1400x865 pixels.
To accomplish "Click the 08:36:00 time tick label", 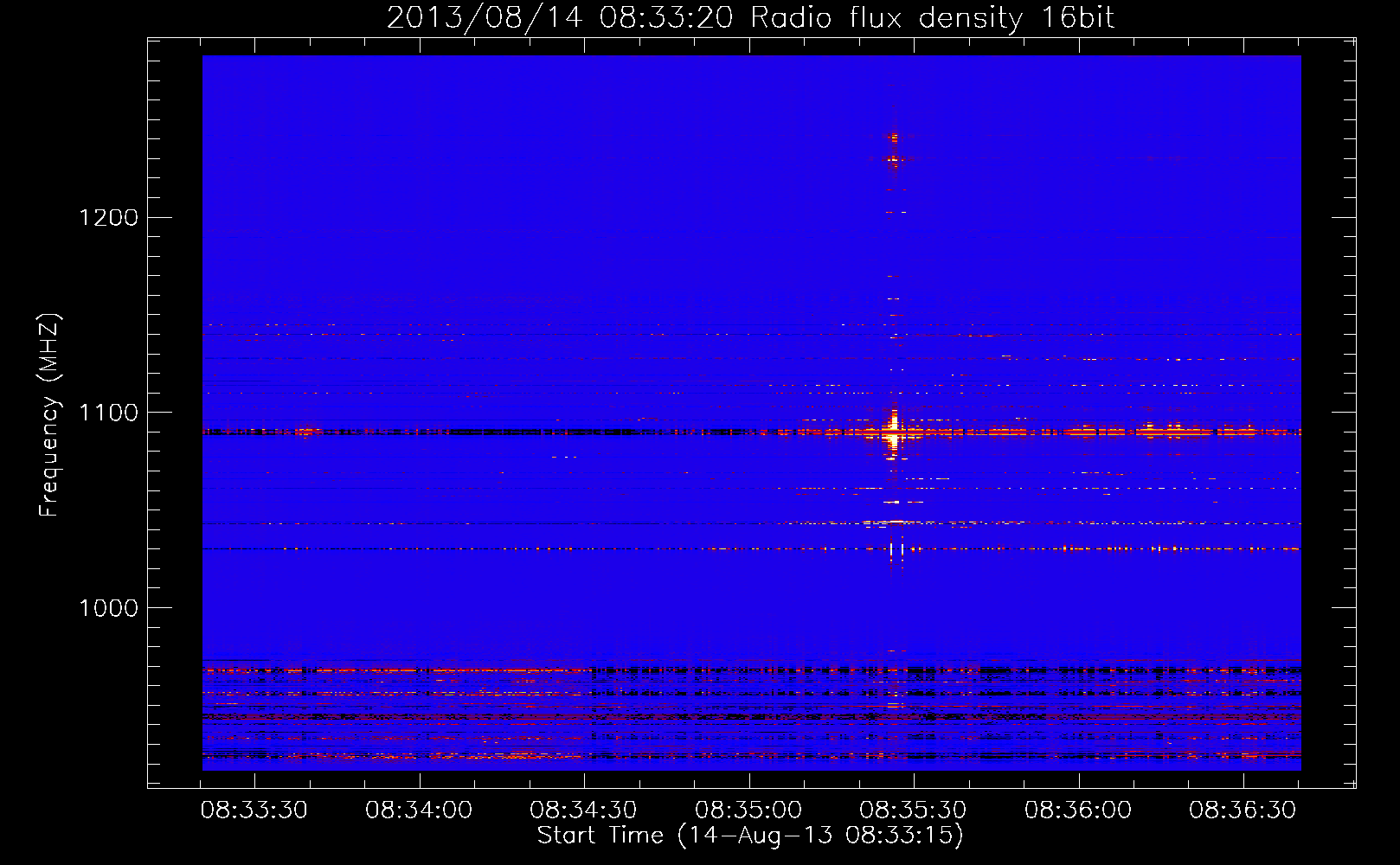I will point(1078,810).
